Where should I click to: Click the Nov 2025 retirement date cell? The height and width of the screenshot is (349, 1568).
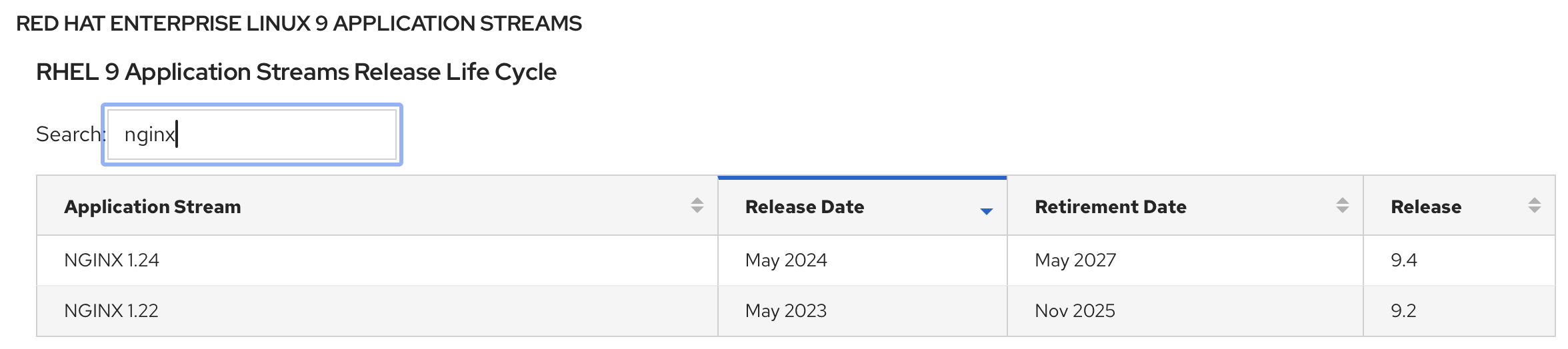coord(1075,311)
